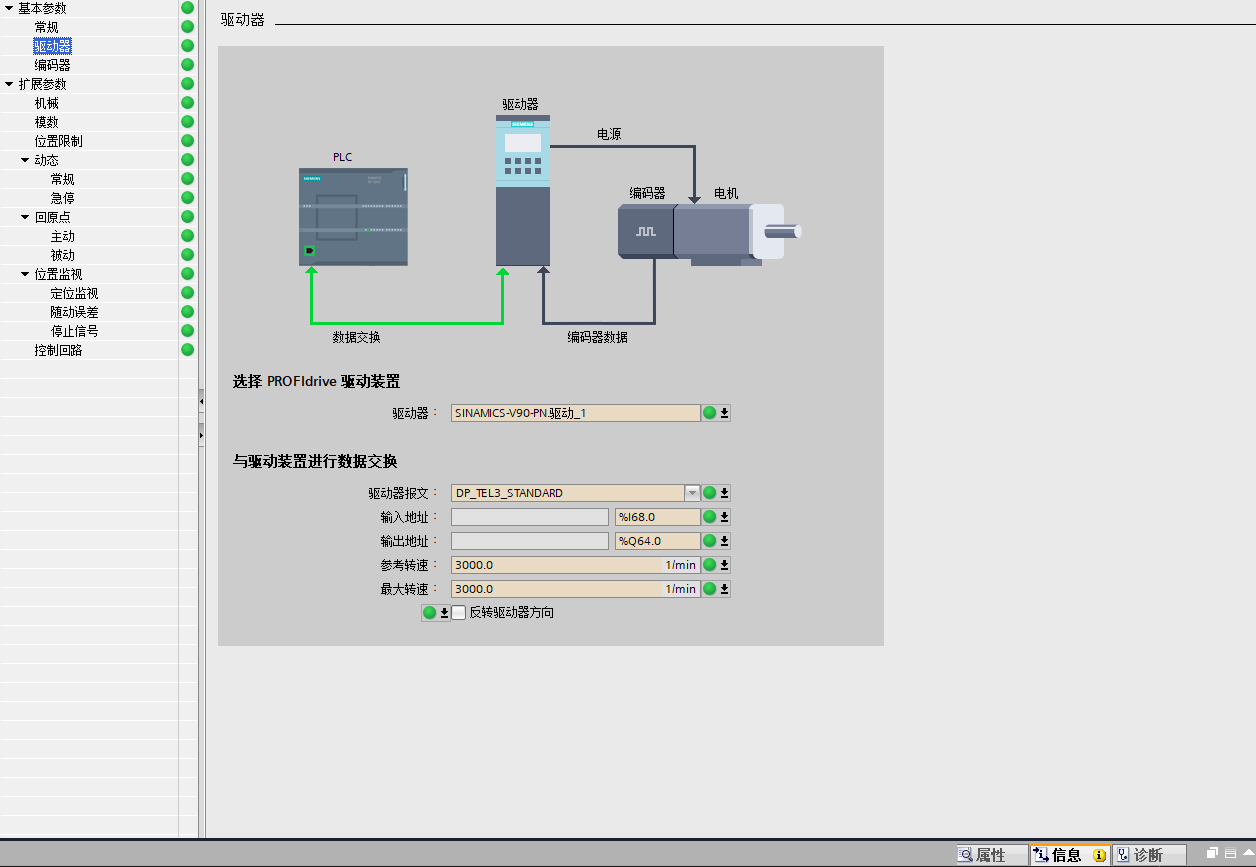
Task: Open the 随动误差 settings entry
Action: [74, 312]
